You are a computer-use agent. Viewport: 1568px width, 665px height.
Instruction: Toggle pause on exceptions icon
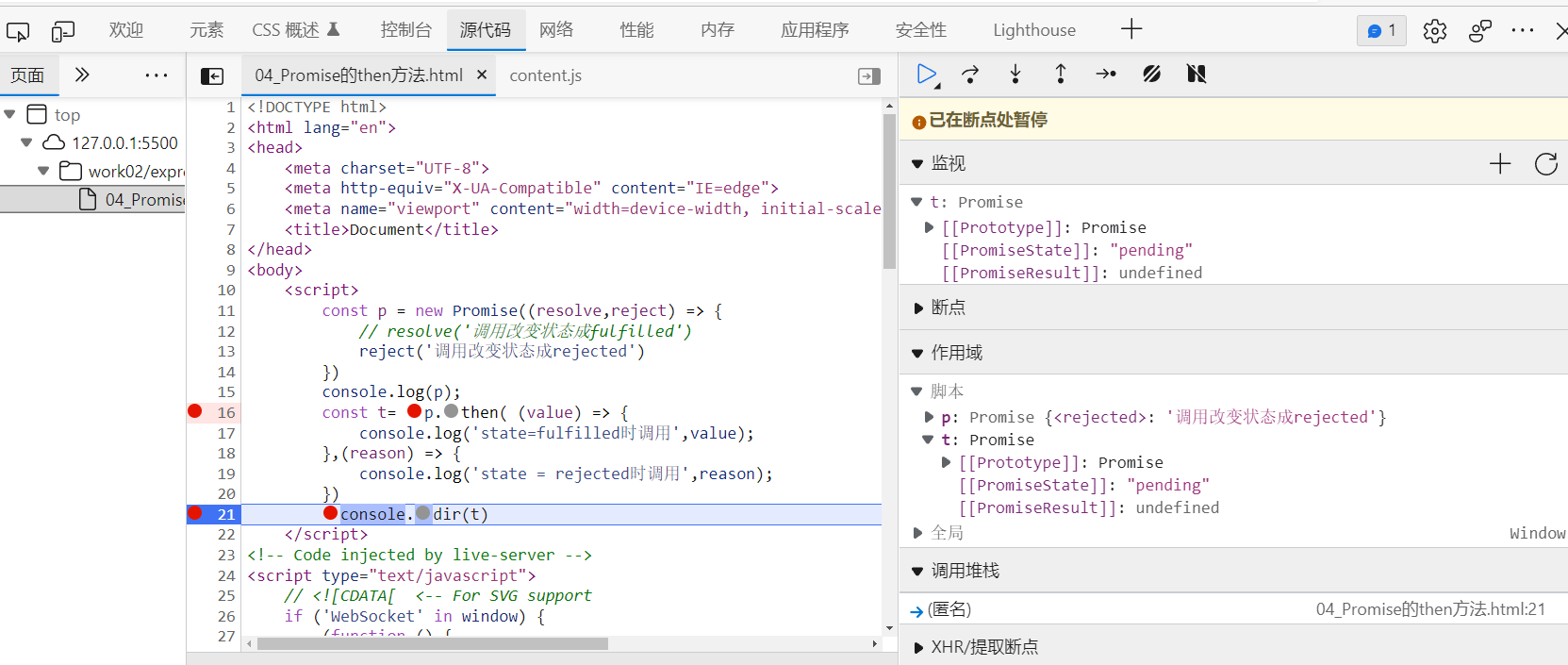pos(1197,74)
